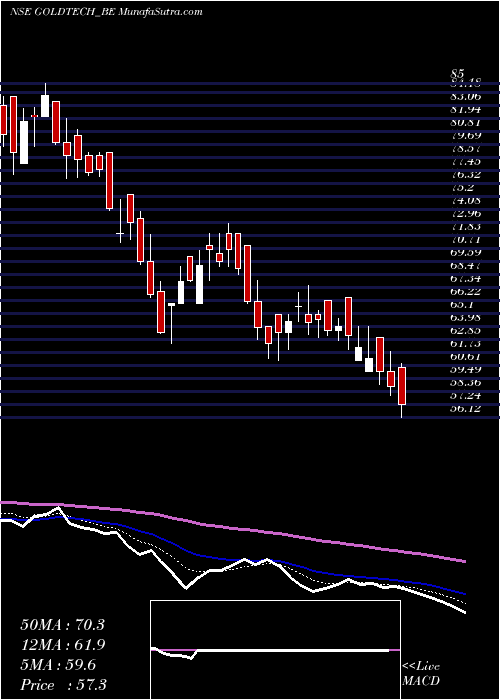Click the 69.59 price axis label
This screenshot has height=700, width=500.
tap(466, 253)
